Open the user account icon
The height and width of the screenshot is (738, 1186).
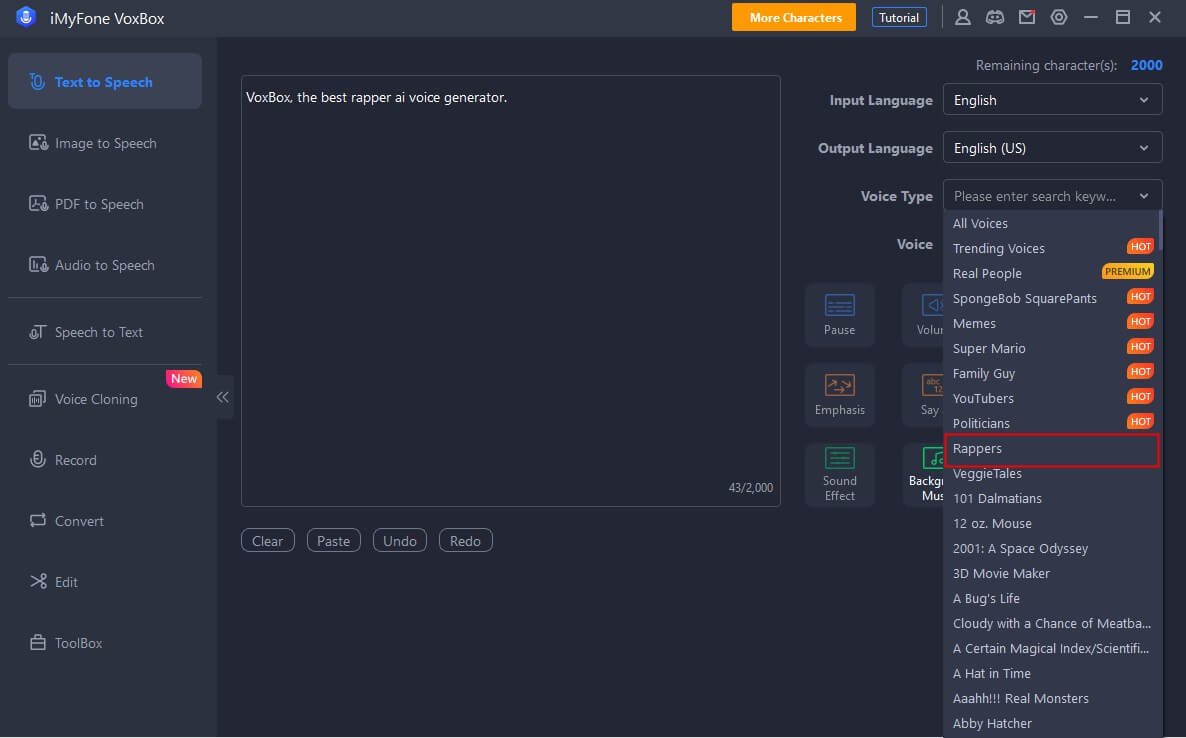coord(962,17)
